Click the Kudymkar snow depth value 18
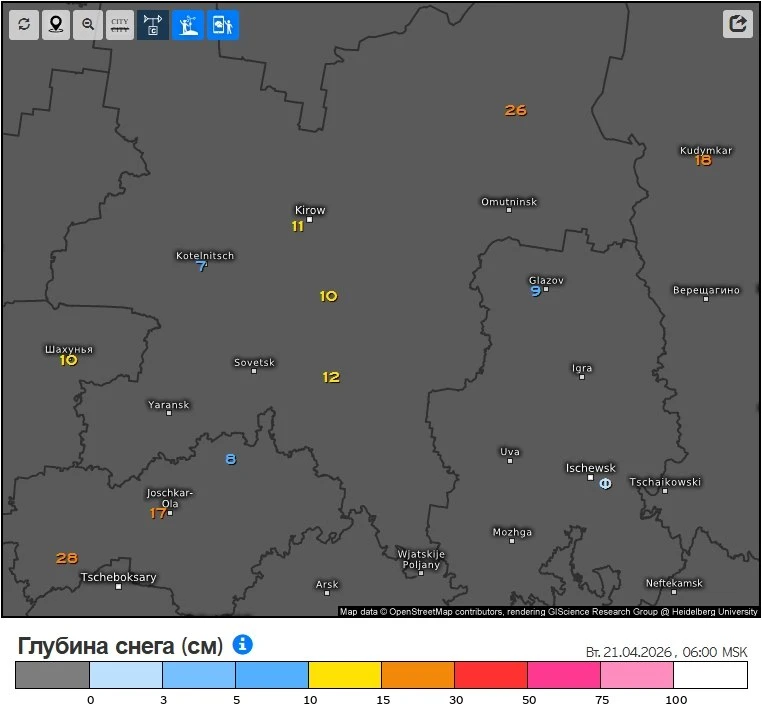762x709 pixels. coord(703,160)
